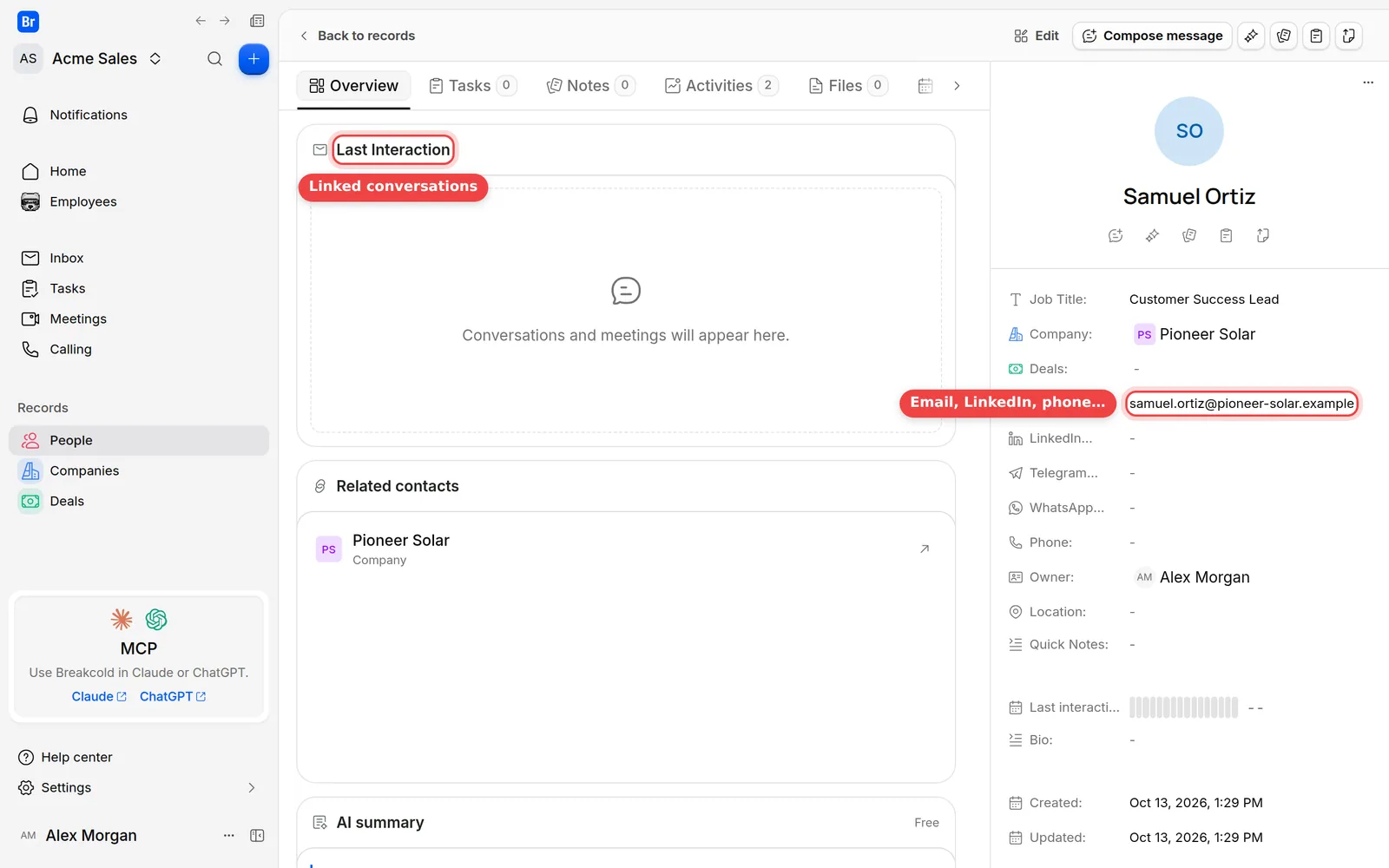Select the Overview tab
Image resolution: width=1389 pixels, height=868 pixels.
click(x=353, y=86)
